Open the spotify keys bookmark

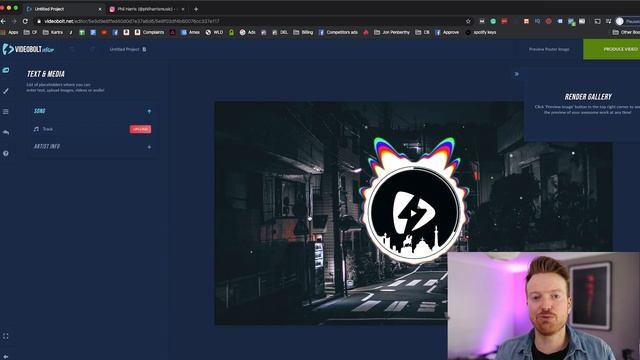[x=481, y=32]
